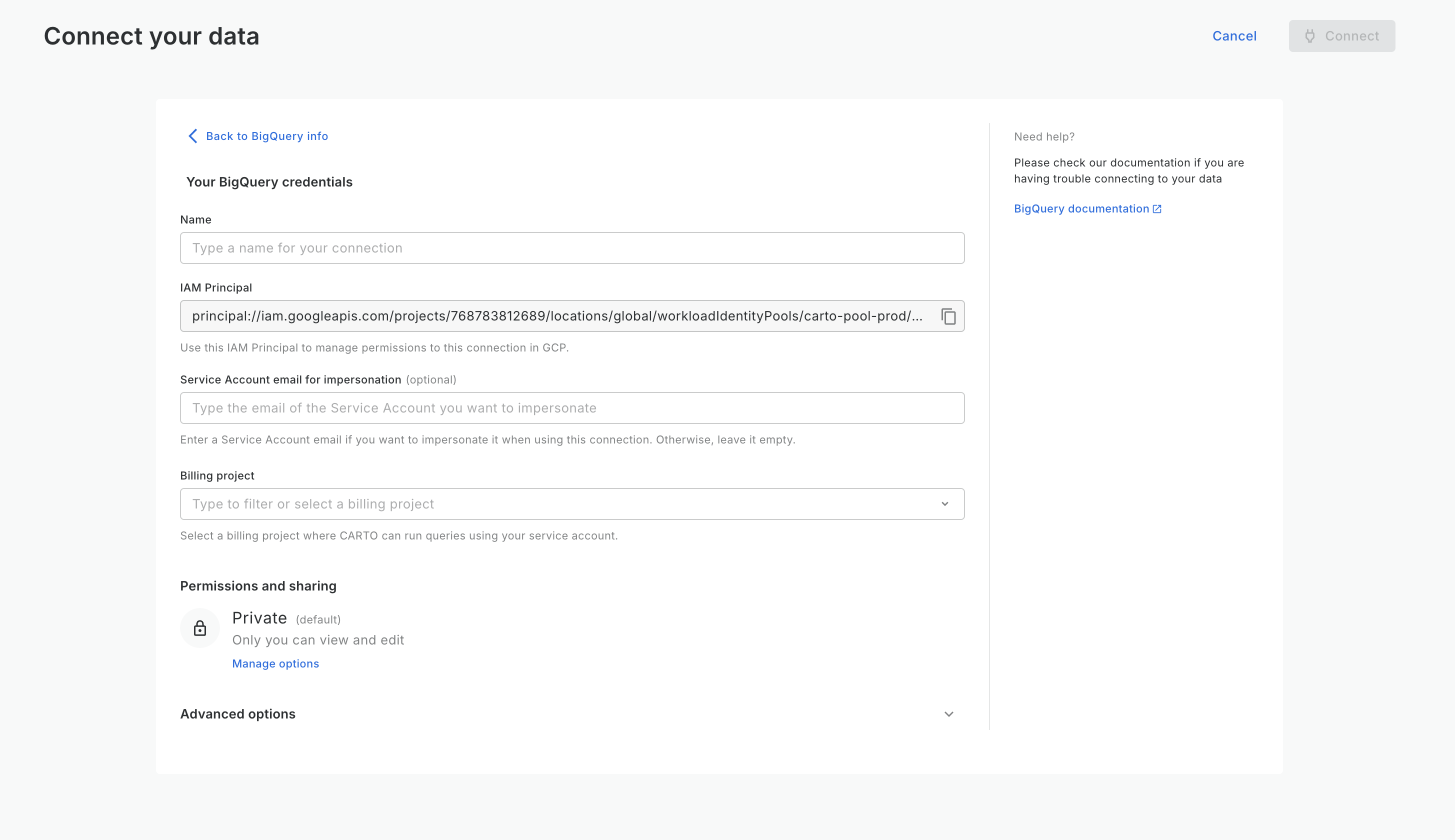The width and height of the screenshot is (1455, 840).
Task: Click the Permissions and sharing heading
Action: 258,586
